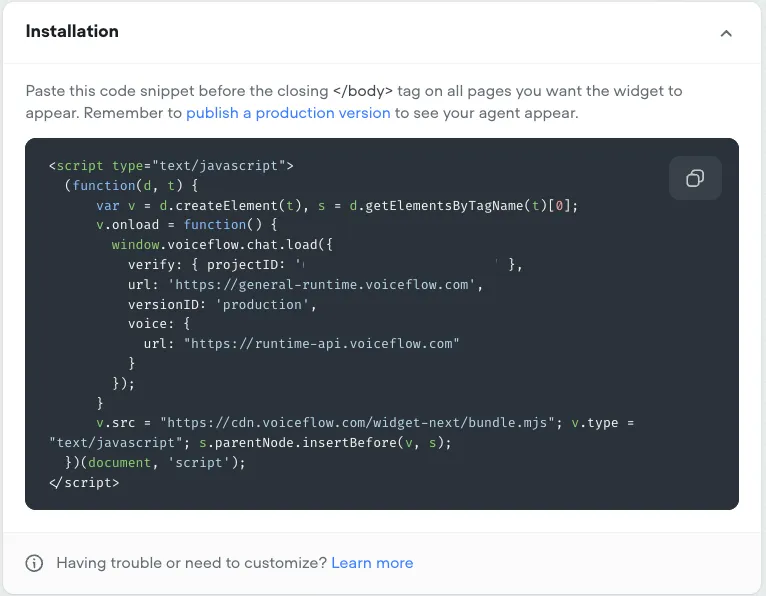Click the general-runtime.voiceflow.com URL line
This screenshot has height=596, width=766.
tap(305, 284)
